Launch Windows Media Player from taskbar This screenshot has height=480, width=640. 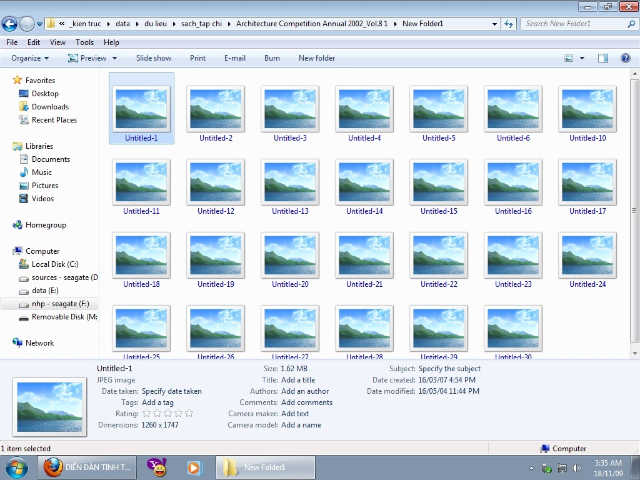194,467
